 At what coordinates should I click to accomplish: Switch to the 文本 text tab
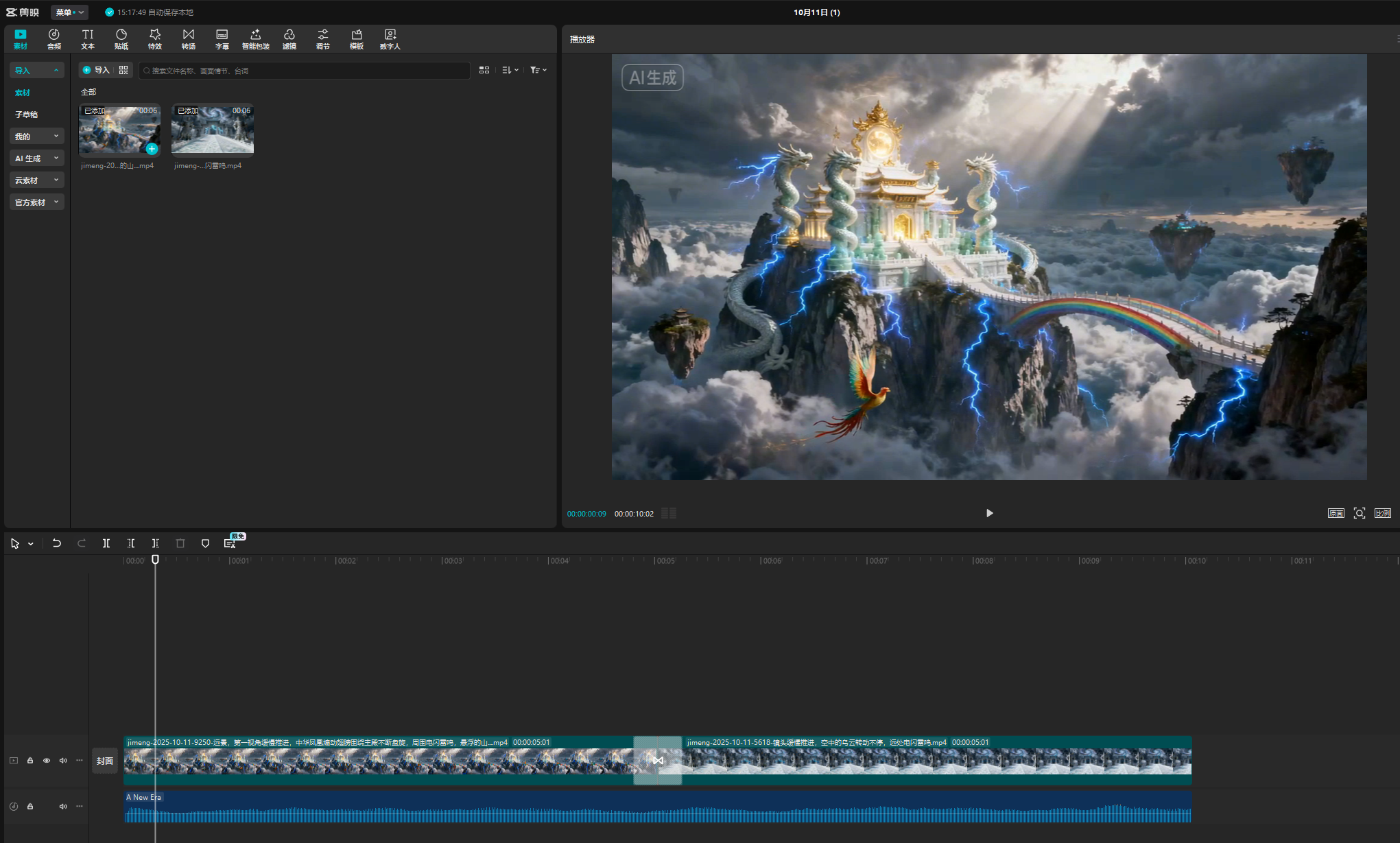(88, 38)
